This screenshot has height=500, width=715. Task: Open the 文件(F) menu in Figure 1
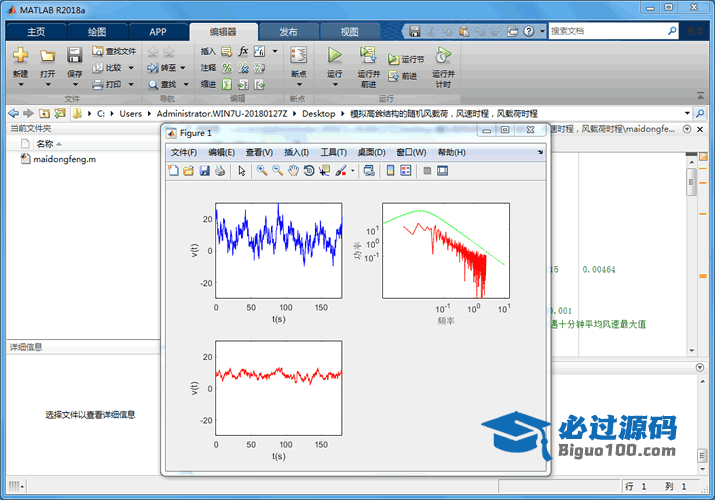184,152
